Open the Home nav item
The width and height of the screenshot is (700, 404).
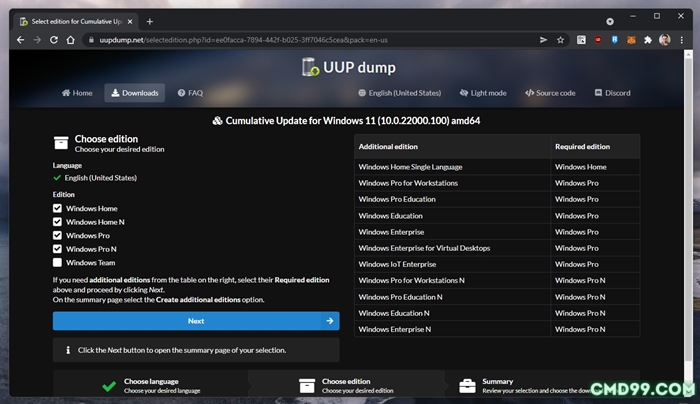click(x=77, y=93)
